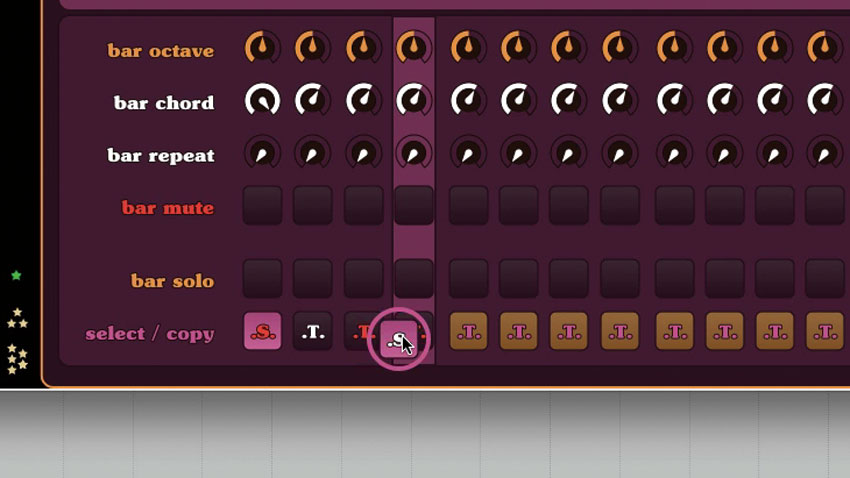Click the bar mute label
This screenshot has height=478, width=850.
coord(168,208)
